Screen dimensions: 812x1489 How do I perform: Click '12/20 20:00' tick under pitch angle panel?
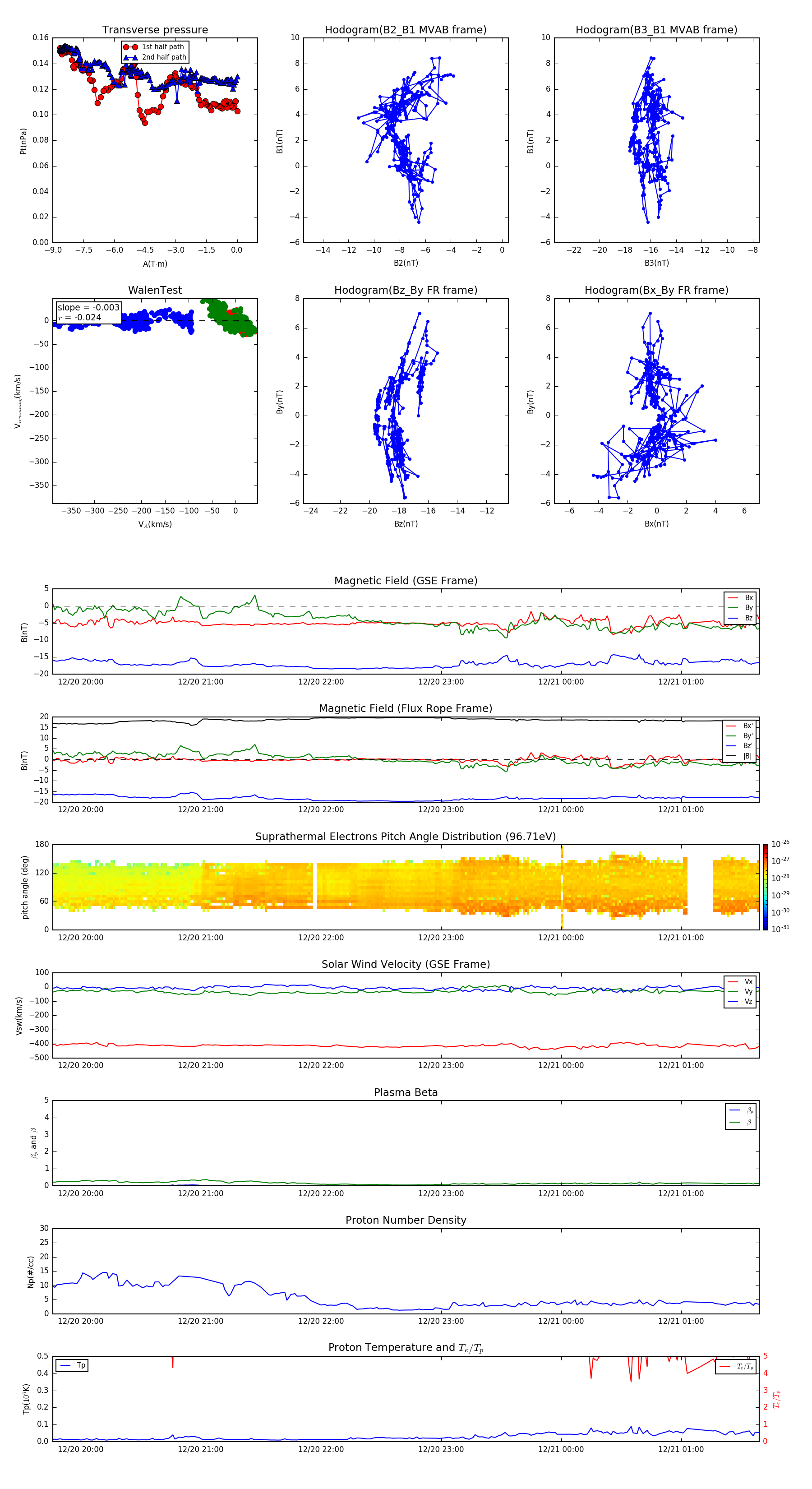tap(80, 938)
